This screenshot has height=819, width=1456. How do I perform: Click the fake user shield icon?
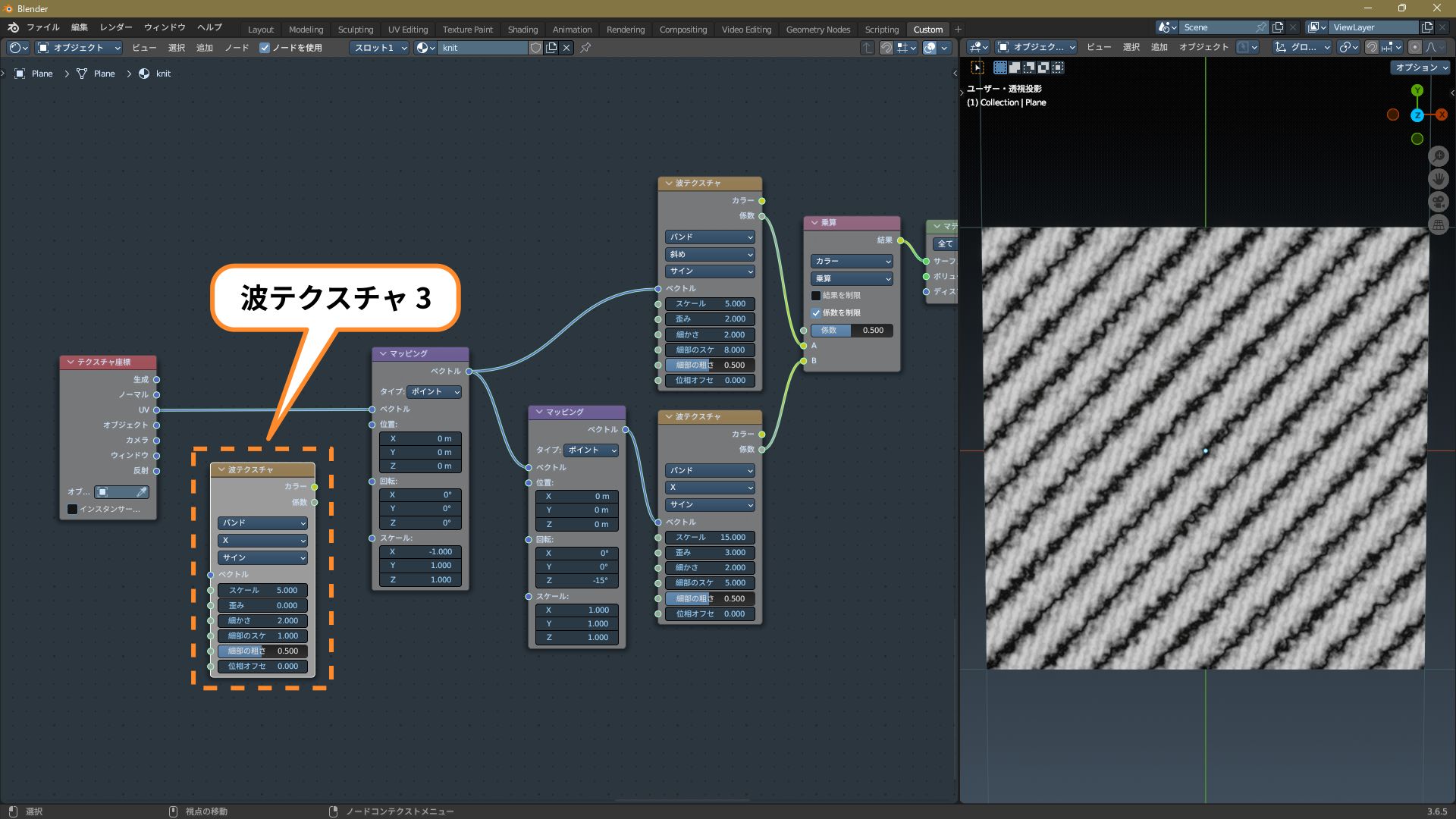coord(536,48)
